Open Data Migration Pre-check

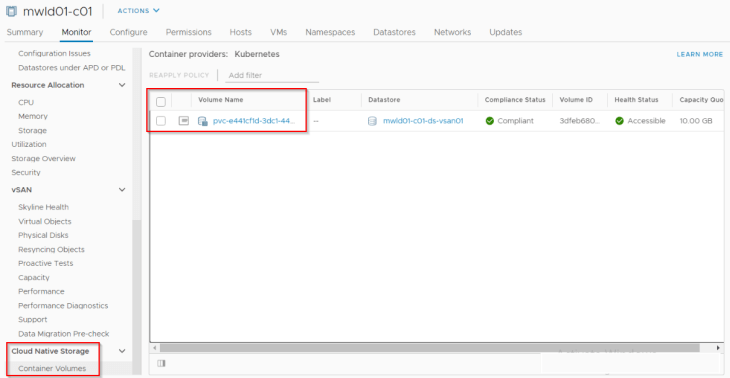pos(64,334)
